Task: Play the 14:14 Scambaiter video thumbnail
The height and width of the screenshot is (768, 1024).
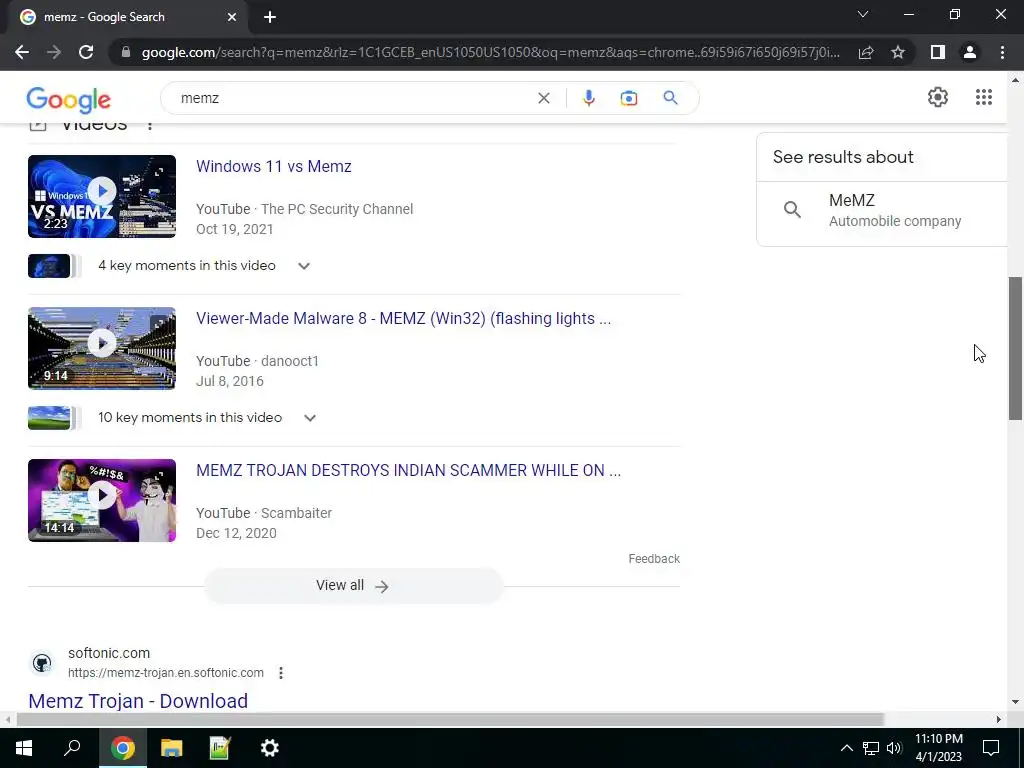Action: click(x=102, y=500)
